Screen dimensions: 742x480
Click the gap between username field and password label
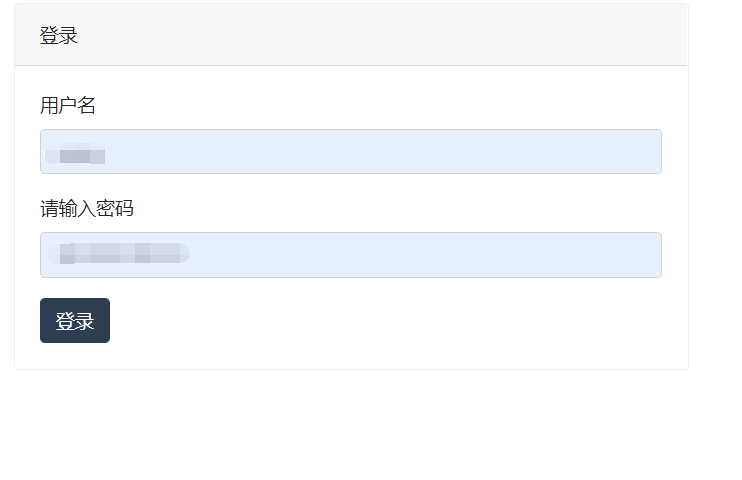[x=350, y=185]
